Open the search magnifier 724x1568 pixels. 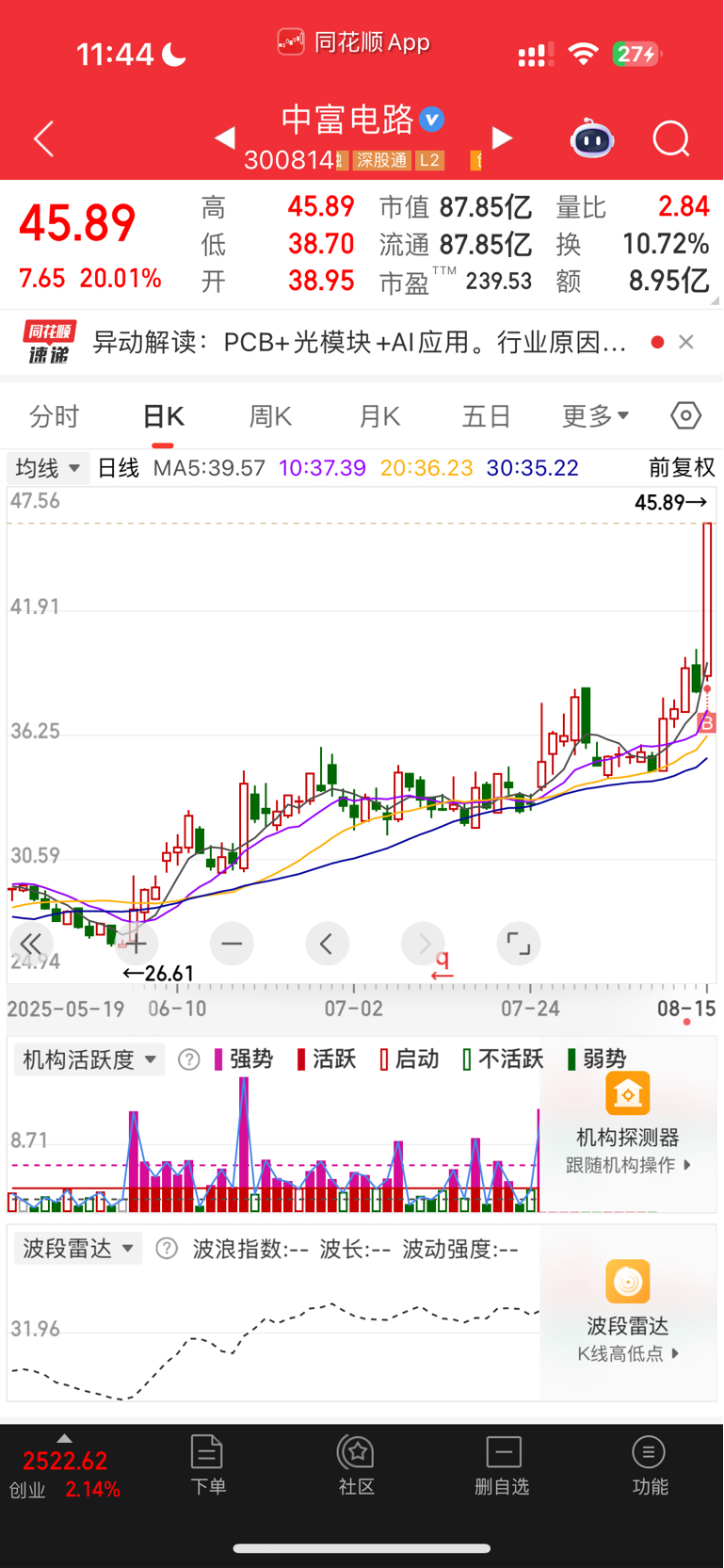(671, 139)
